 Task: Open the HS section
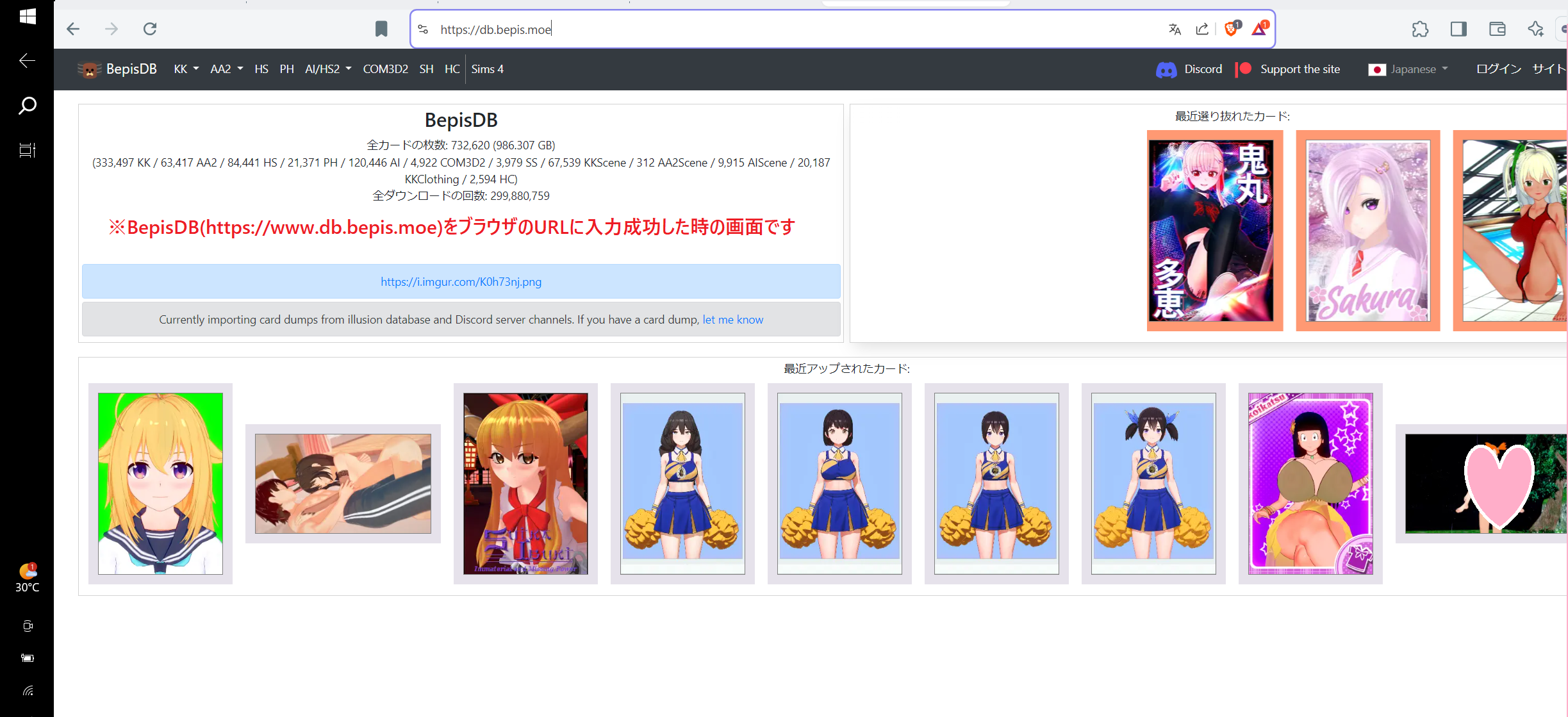coord(261,69)
